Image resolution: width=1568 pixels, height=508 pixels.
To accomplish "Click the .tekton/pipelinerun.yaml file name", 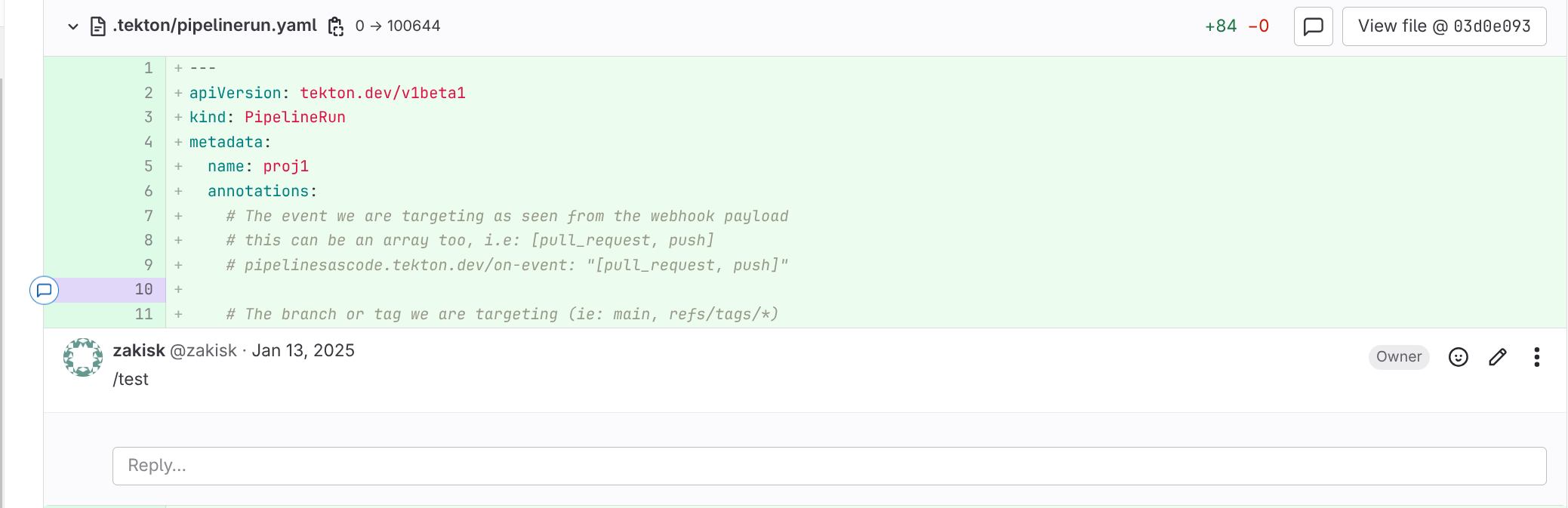I will pos(215,26).
